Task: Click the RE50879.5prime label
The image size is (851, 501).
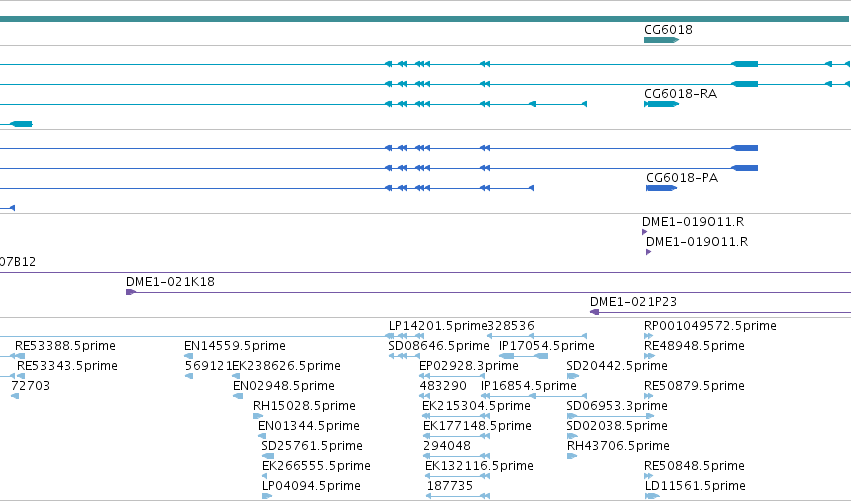Action: coord(694,386)
